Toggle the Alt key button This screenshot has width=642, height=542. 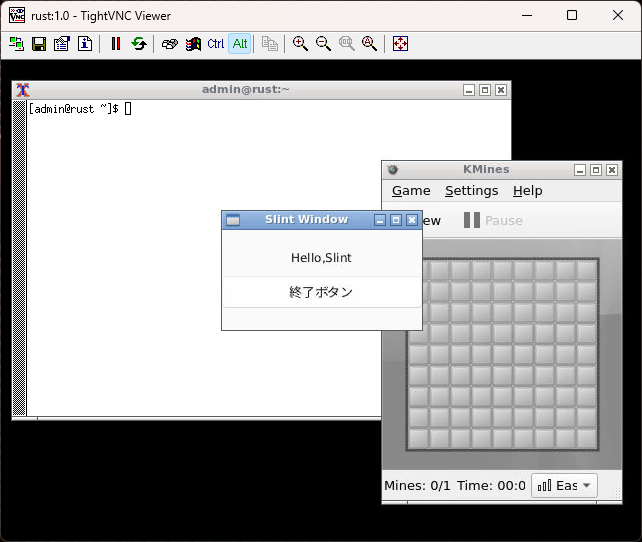pyautogui.click(x=240, y=44)
